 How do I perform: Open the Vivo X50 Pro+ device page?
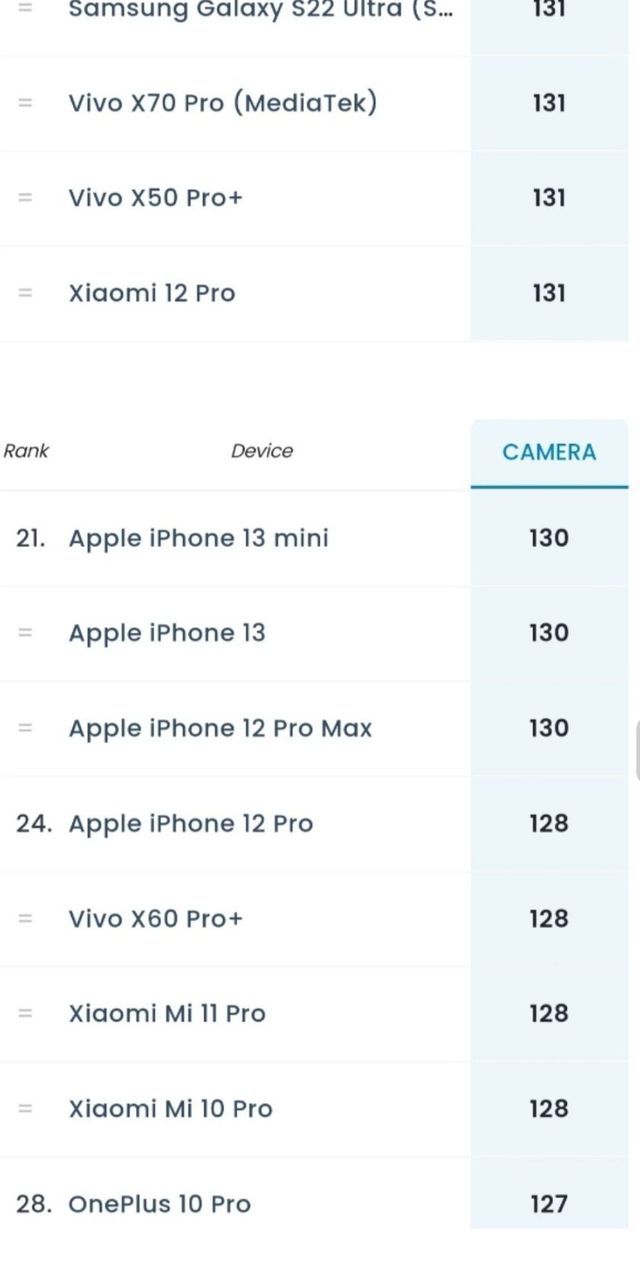tap(155, 198)
